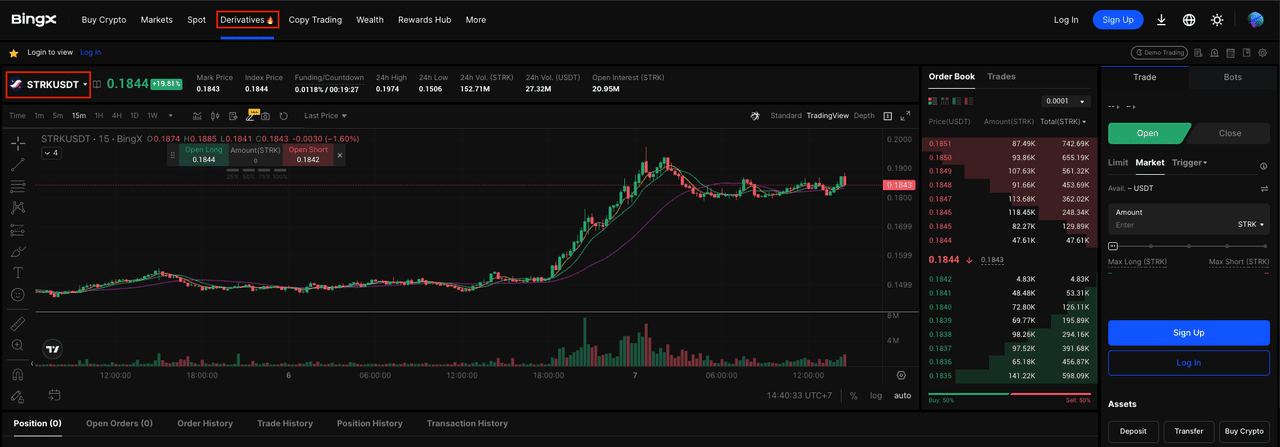Click the download app icon

point(1161,20)
